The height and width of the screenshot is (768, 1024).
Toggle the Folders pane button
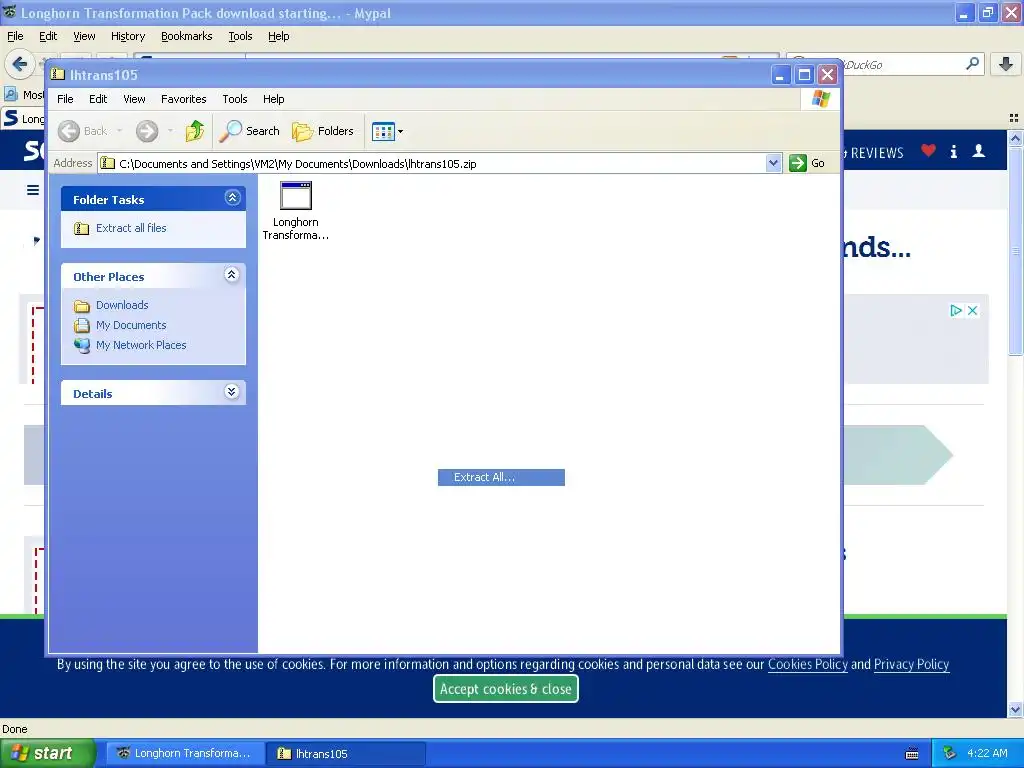coord(323,131)
